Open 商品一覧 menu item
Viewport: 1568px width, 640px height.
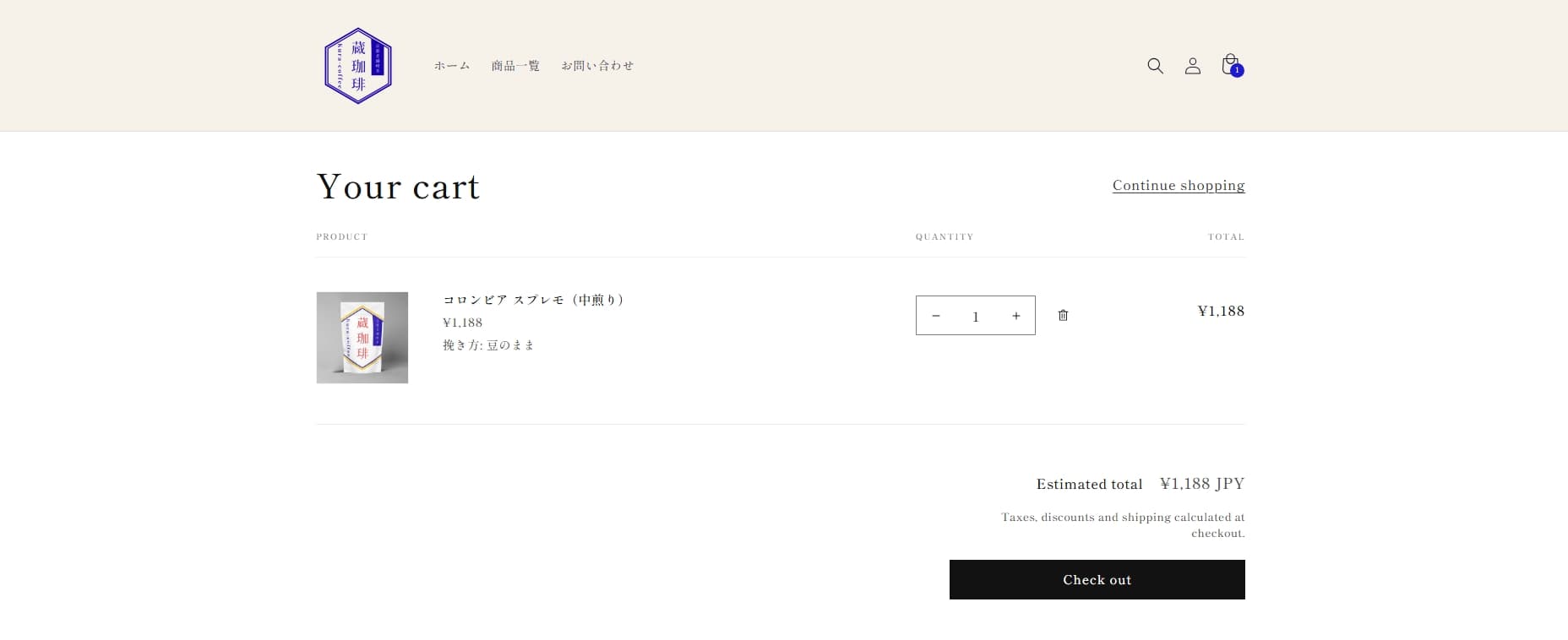point(515,66)
